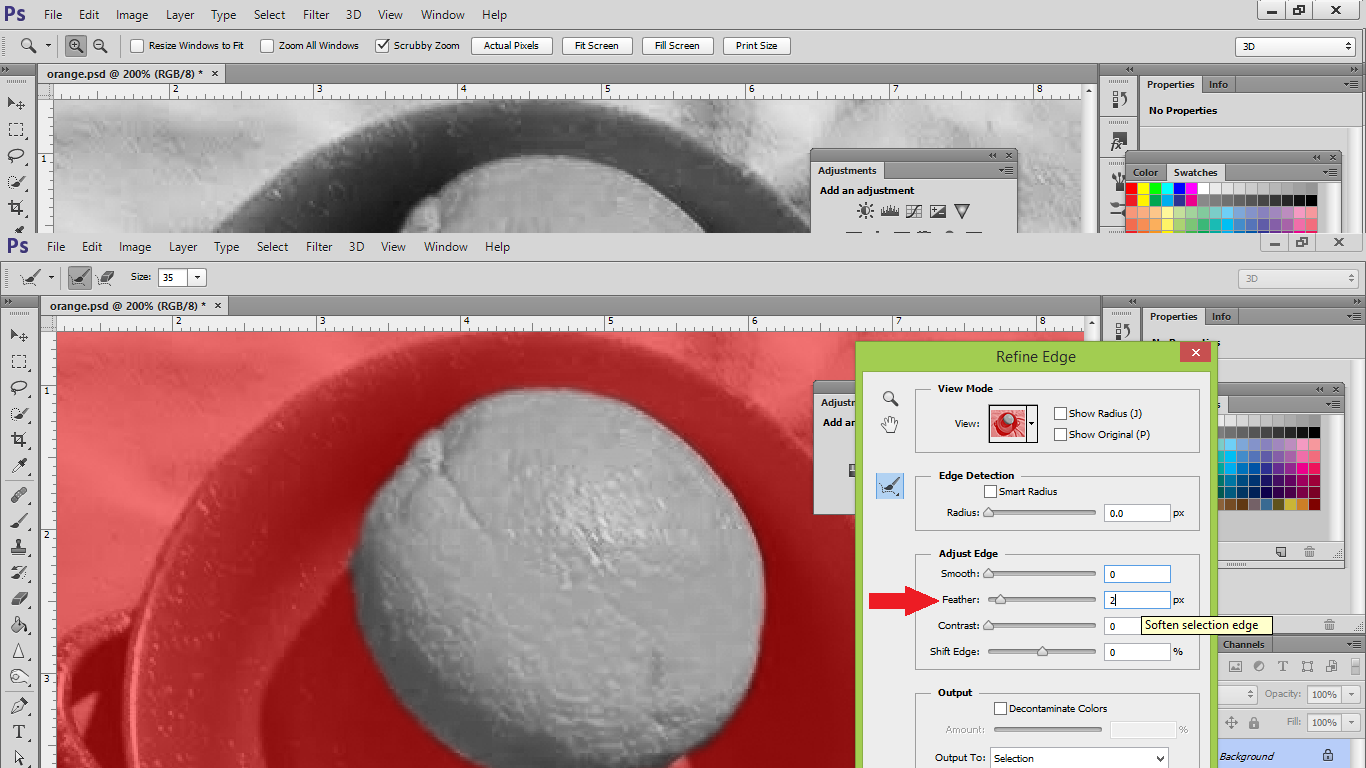Screen dimensions: 1366x768
Task: Click inside the Feather value field
Action: tap(1137, 599)
